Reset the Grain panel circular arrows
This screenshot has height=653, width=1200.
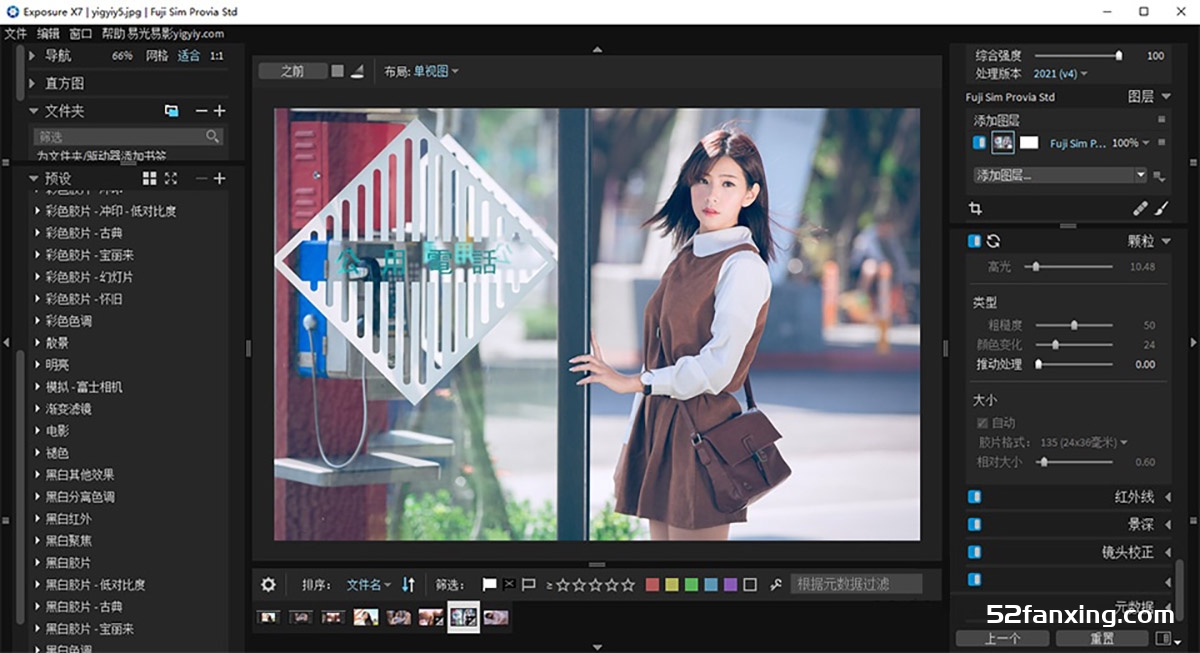pyautogui.click(x=993, y=241)
